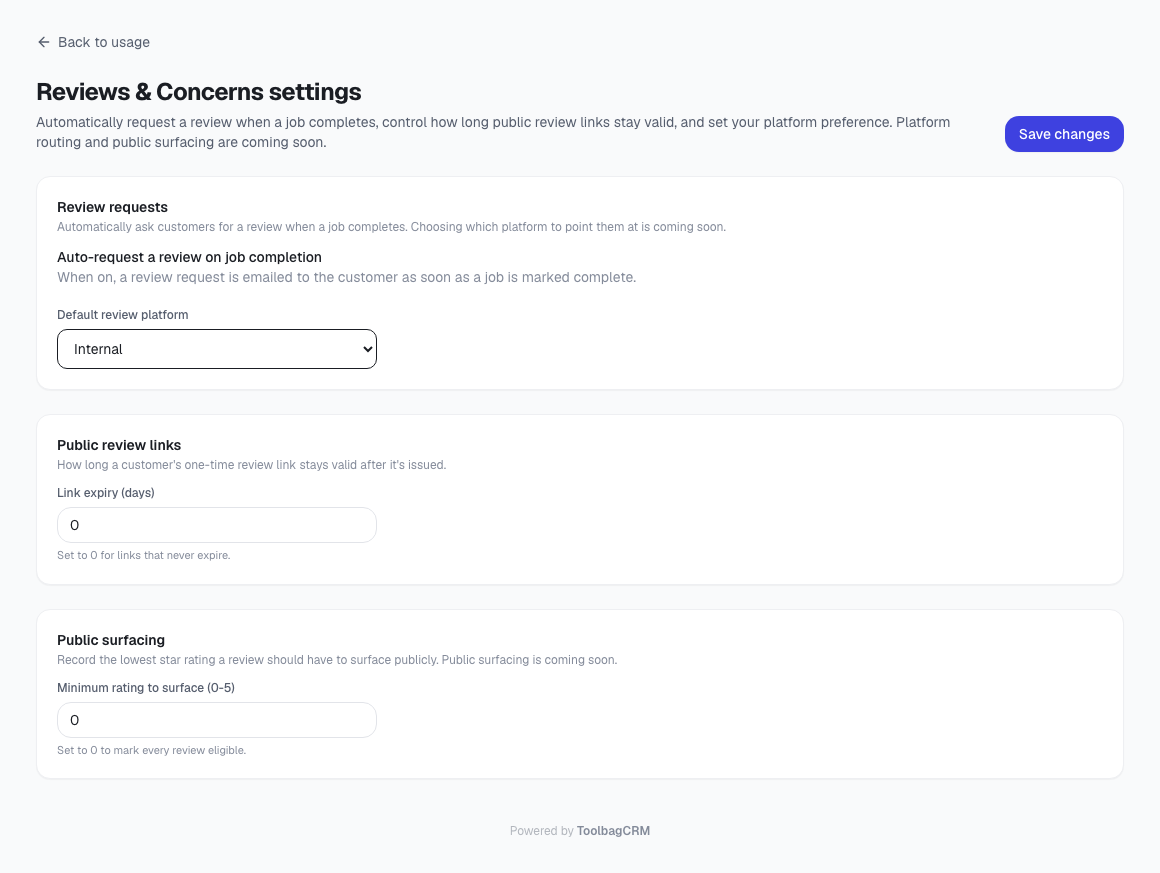Click the 'Link expiry (days)' label
This screenshot has width=1160, height=873.
pyautogui.click(x=106, y=493)
